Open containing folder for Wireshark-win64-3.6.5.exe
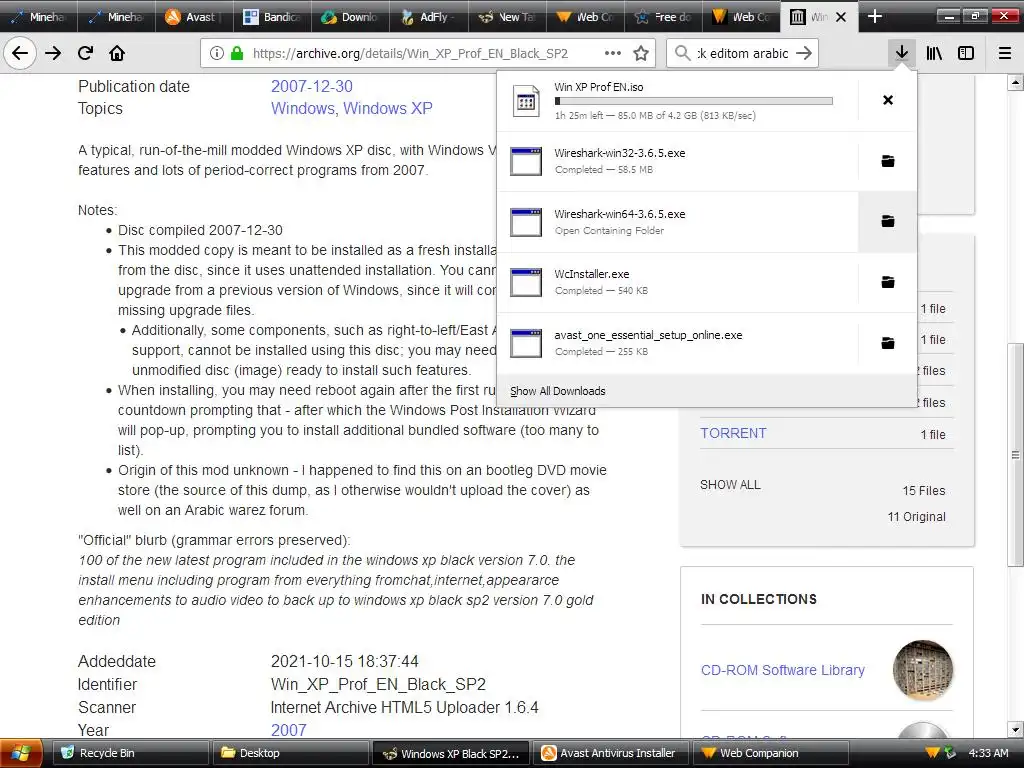The image size is (1024, 768). (888, 221)
